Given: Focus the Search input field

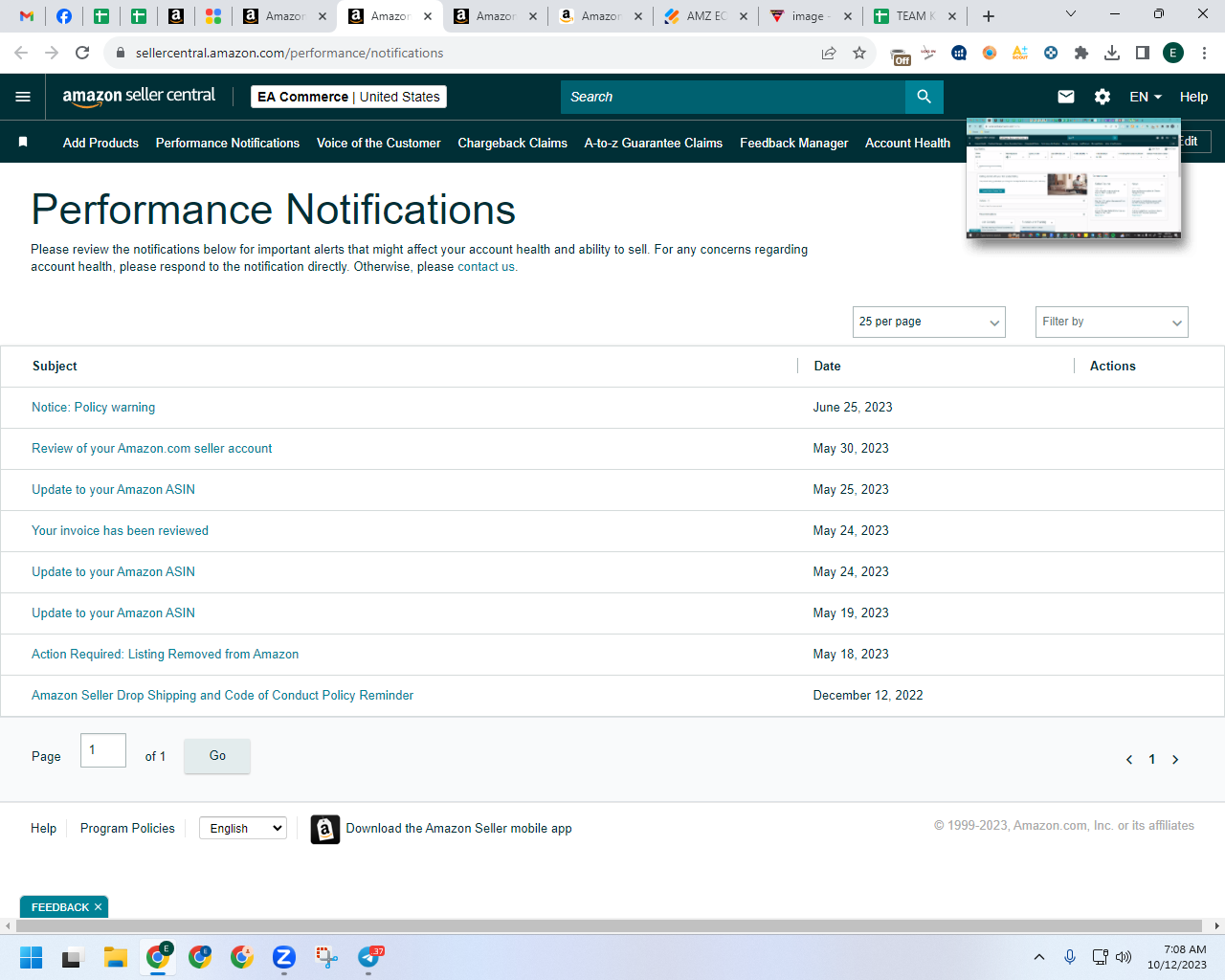Looking at the screenshot, I should click(x=733, y=97).
